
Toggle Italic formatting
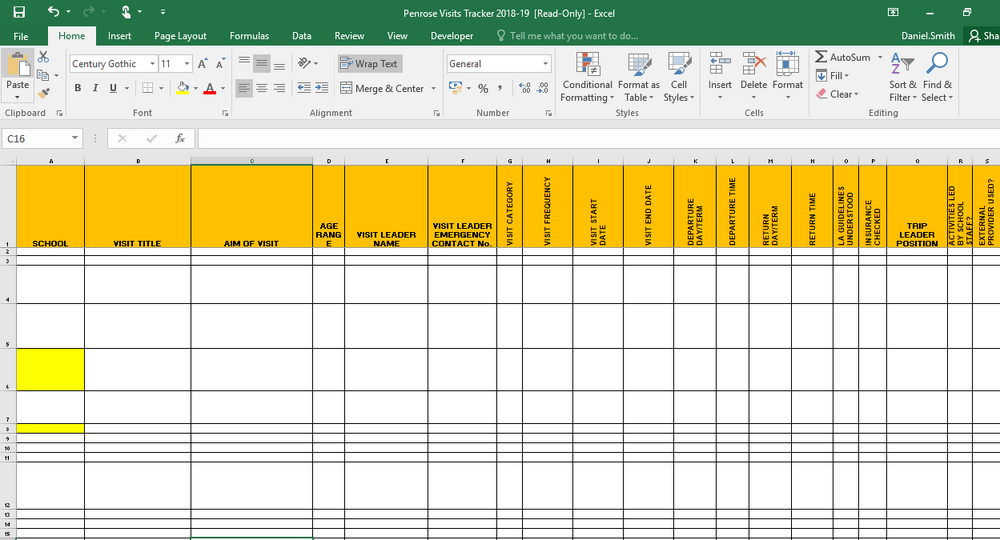click(95, 88)
